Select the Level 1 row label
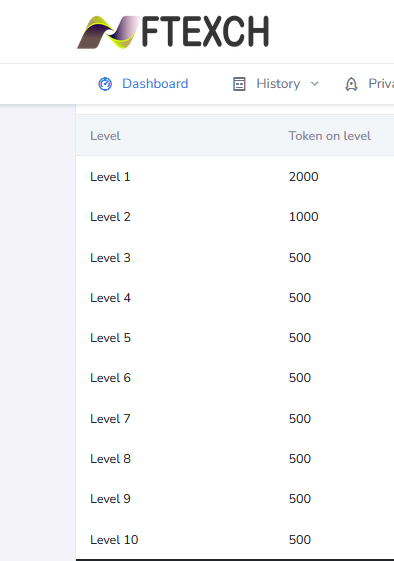This screenshot has width=394, height=561. pyautogui.click(x=110, y=177)
